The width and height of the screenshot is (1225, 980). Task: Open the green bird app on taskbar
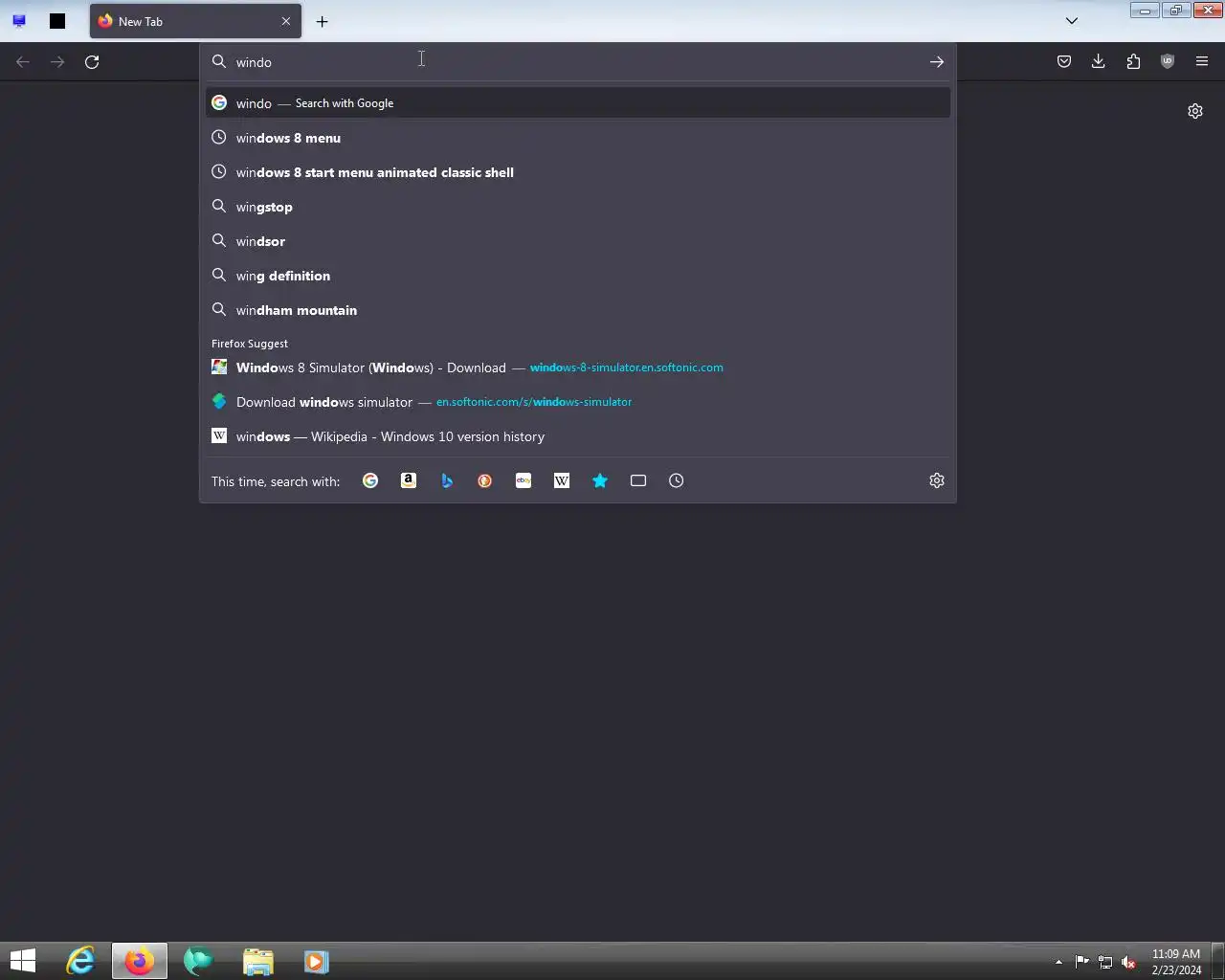(198, 961)
